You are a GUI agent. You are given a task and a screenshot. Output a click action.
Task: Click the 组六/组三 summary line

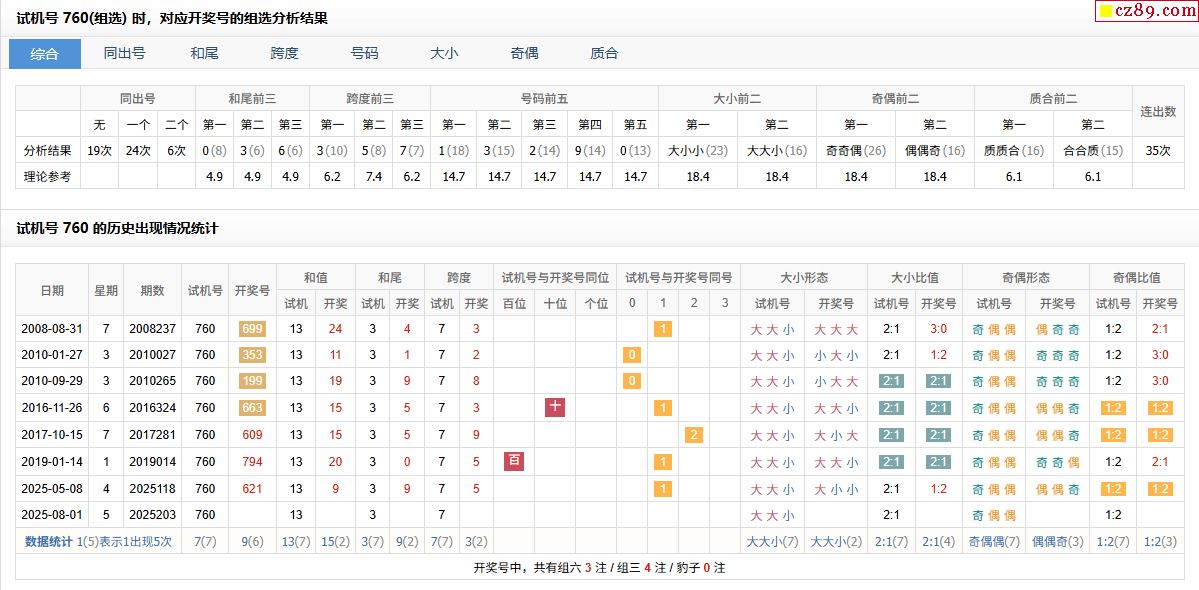coord(599,568)
